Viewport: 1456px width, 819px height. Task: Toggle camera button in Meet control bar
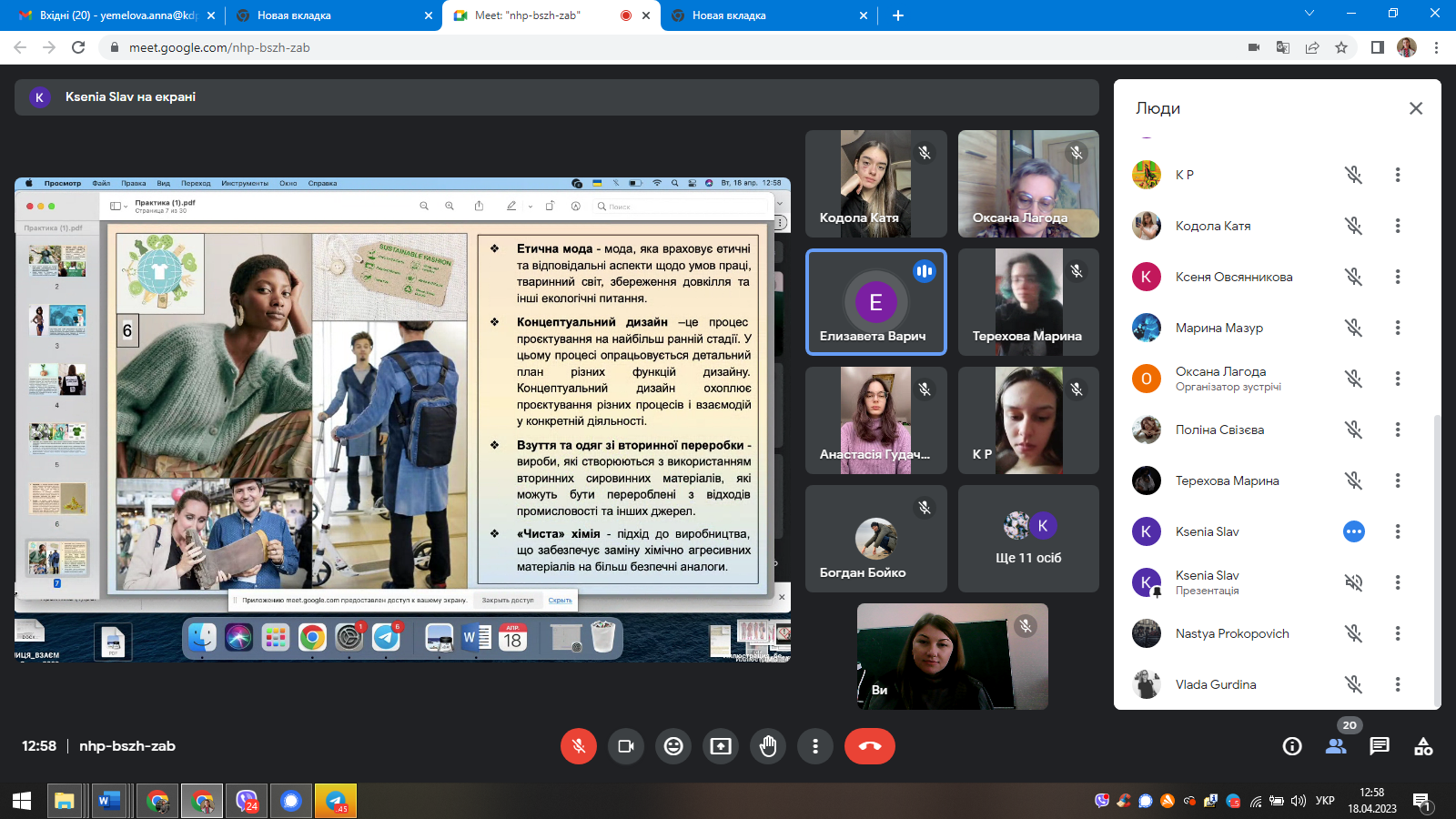click(626, 746)
